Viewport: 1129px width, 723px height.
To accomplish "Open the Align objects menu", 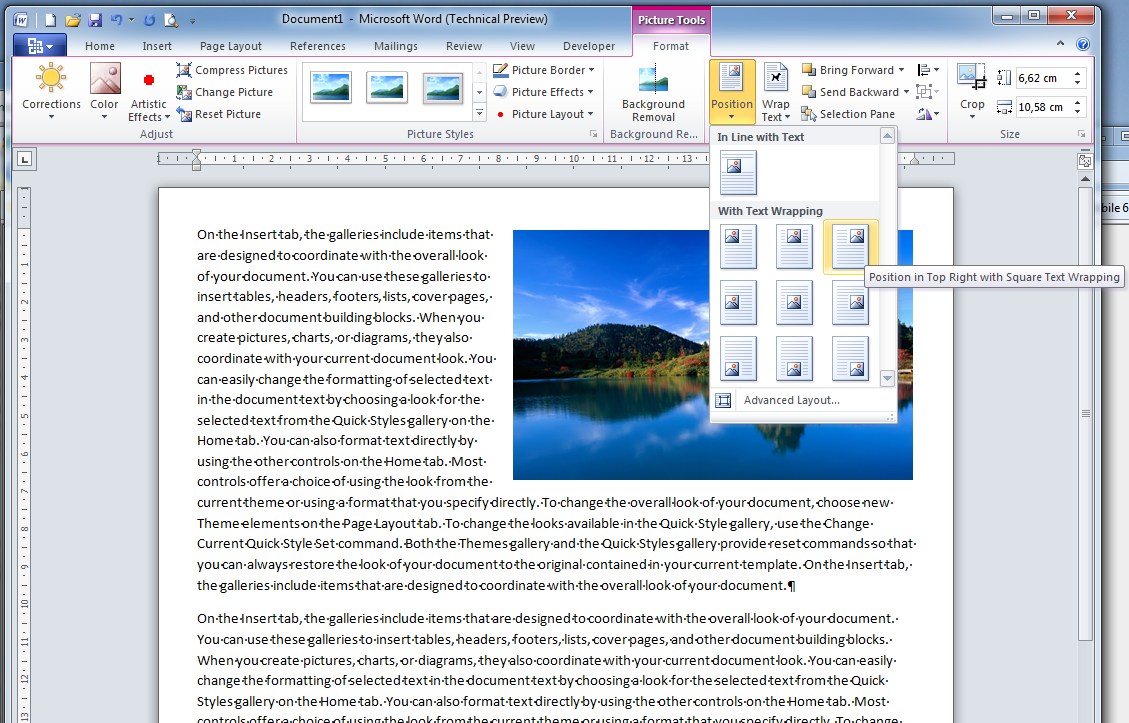I will point(927,70).
